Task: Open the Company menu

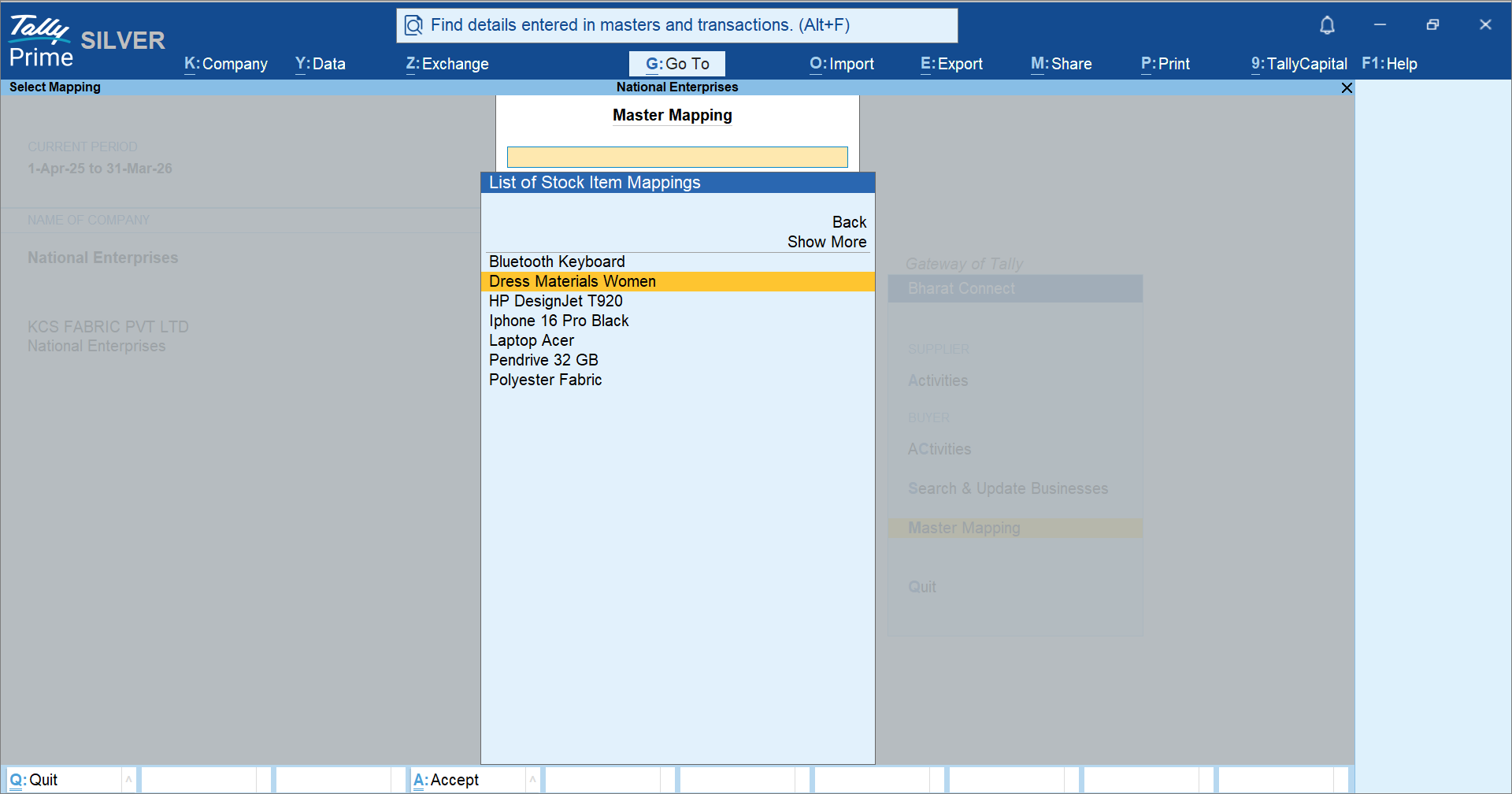Action: pyautogui.click(x=226, y=64)
